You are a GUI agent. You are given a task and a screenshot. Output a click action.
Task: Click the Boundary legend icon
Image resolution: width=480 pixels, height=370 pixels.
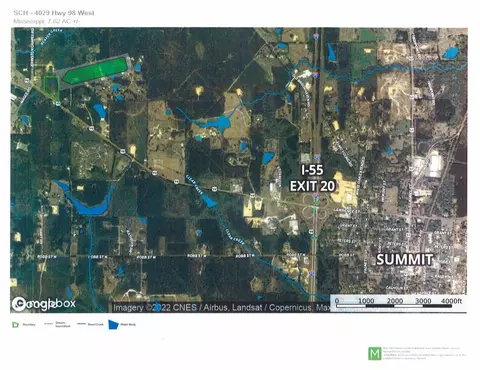click(15, 325)
